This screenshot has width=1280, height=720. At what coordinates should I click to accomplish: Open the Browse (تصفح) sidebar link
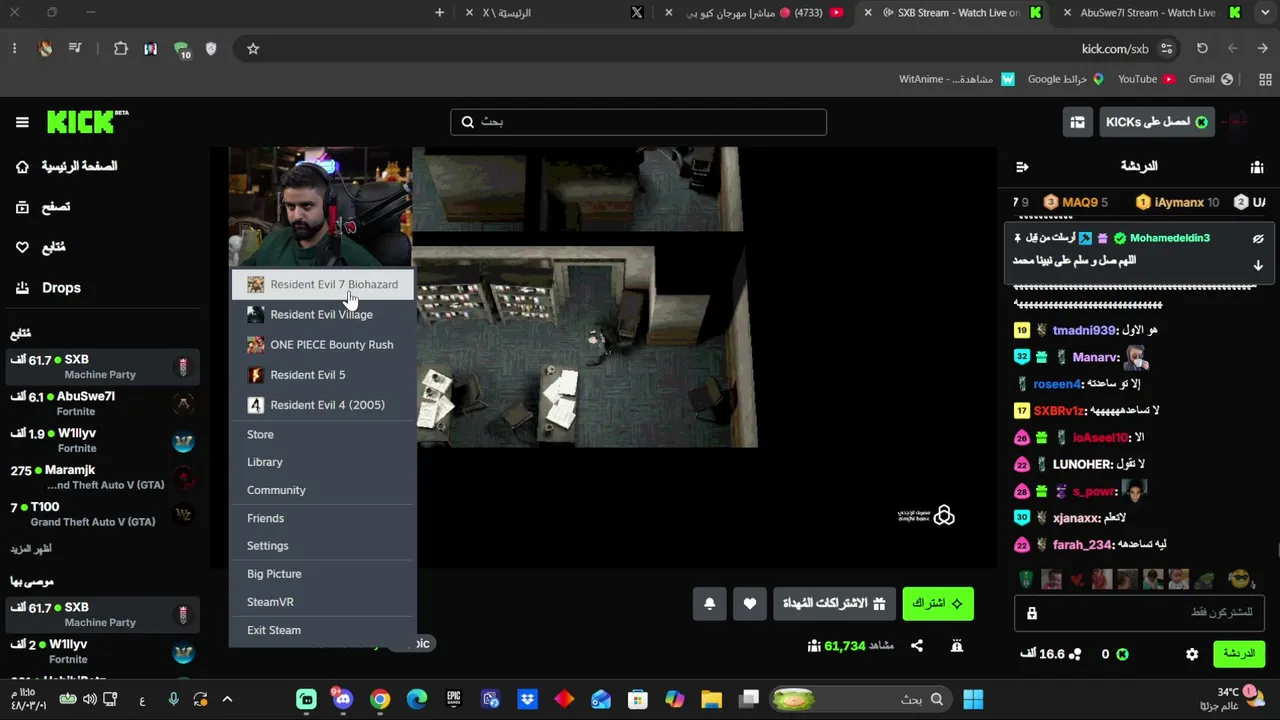[43, 207]
